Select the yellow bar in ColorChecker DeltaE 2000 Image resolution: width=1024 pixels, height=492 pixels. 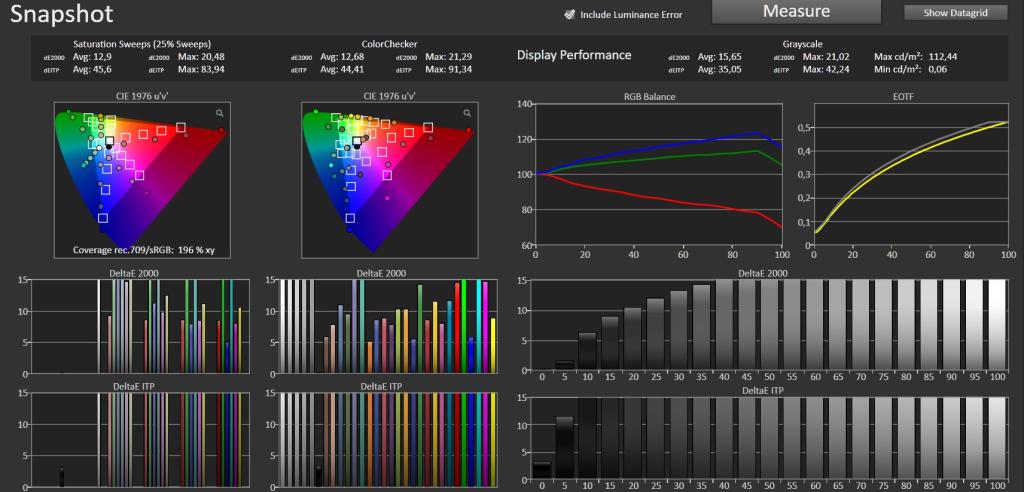click(493, 346)
